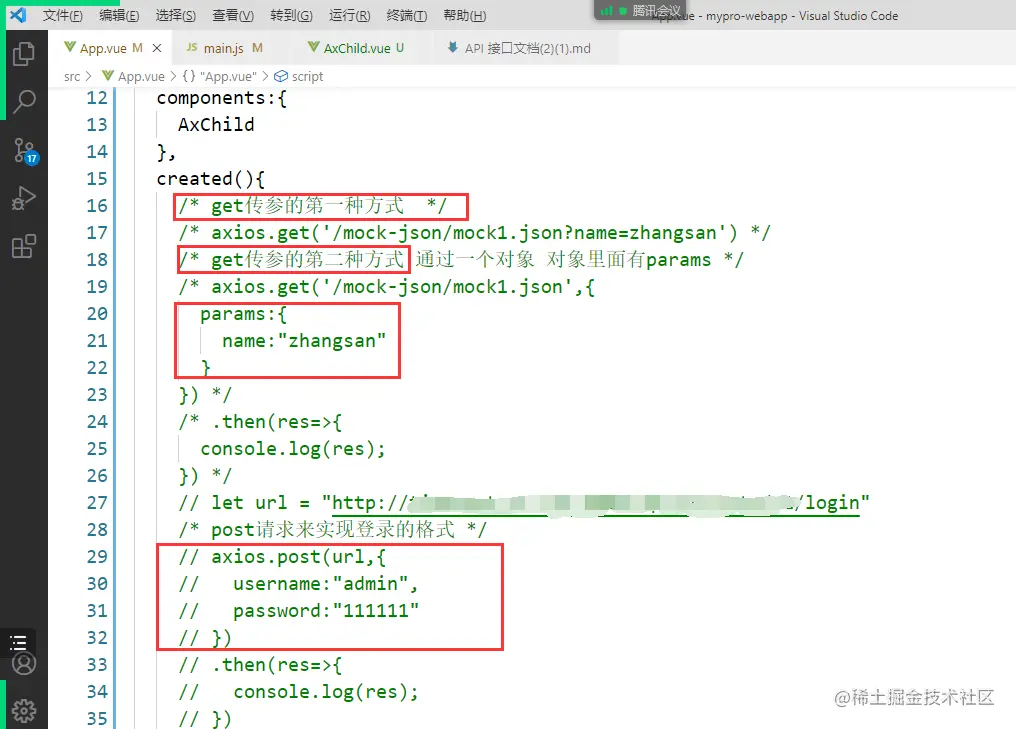Open the 文件(F) menu
1016x729 pixels.
pos(63,16)
